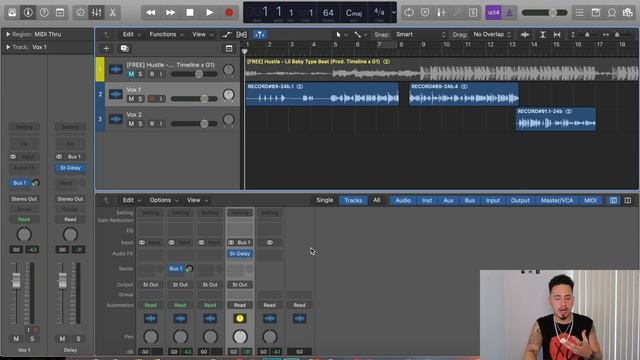The width and height of the screenshot is (640, 360).
Task: Click the Bus 1 send in Mixer
Action: pyautogui.click(x=176, y=269)
